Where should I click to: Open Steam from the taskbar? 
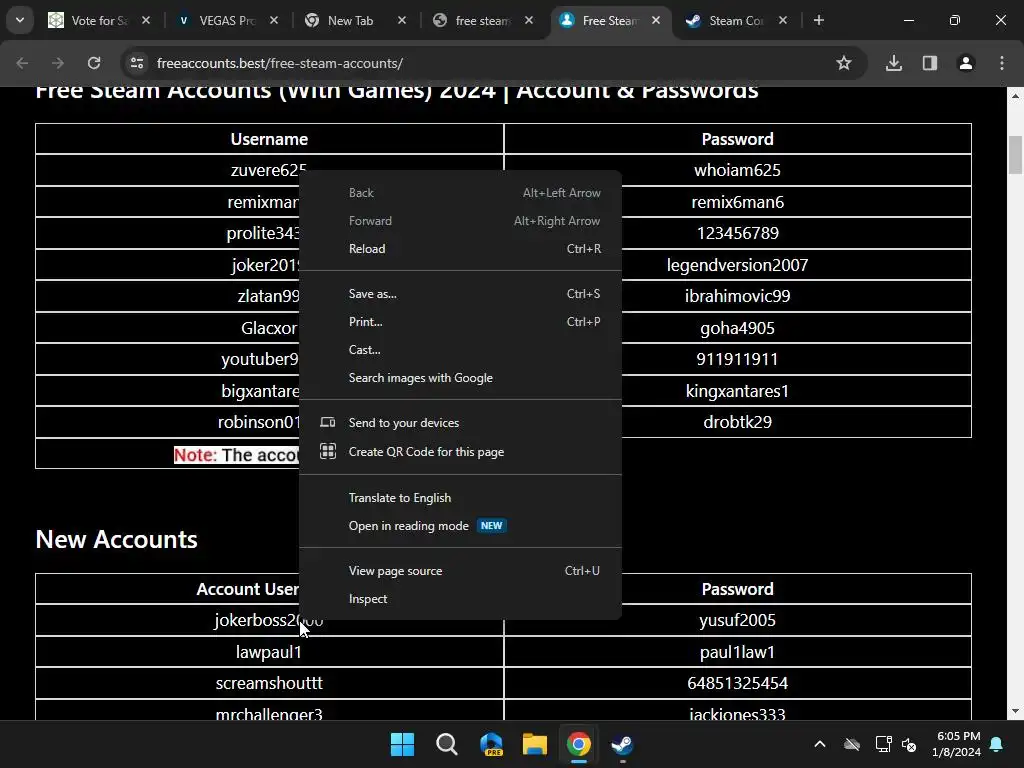(x=622, y=744)
